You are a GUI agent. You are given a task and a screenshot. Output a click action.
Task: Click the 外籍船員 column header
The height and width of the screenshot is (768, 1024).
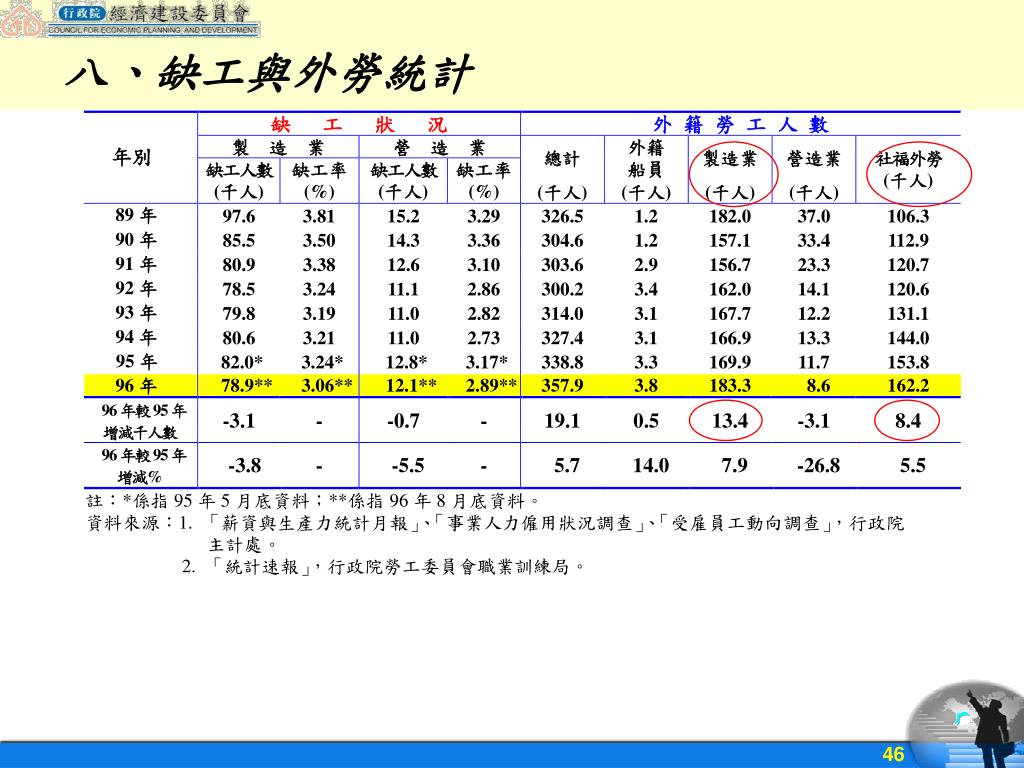click(646, 170)
